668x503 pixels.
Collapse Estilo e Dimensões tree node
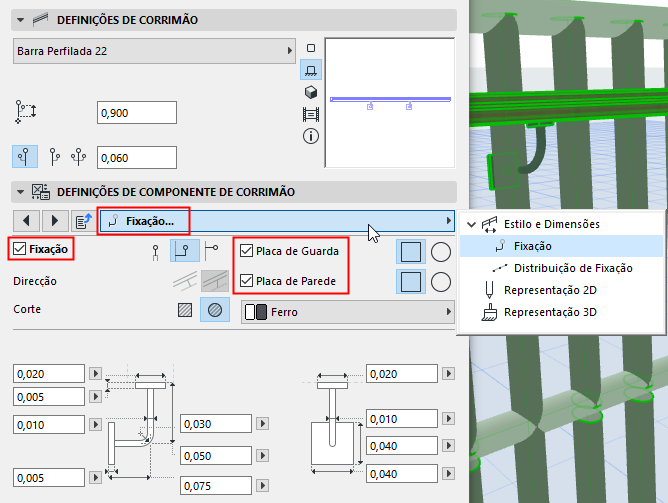click(471, 224)
